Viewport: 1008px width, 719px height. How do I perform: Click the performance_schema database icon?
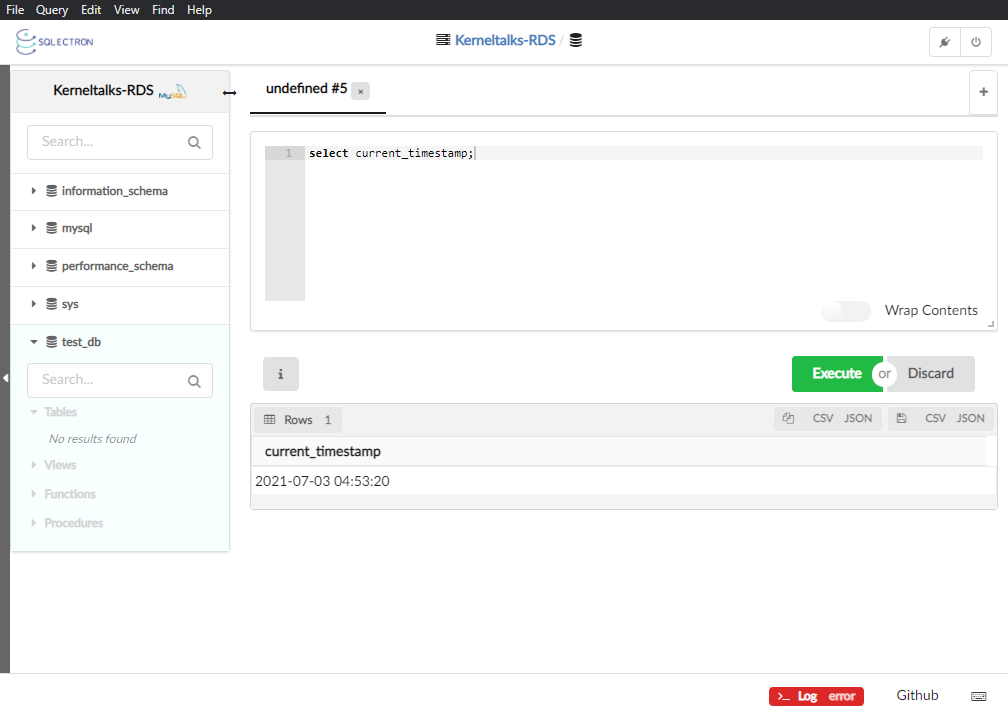pos(51,266)
